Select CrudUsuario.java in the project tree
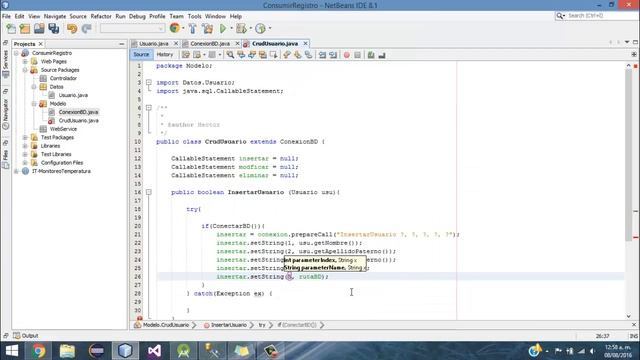 [78, 120]
